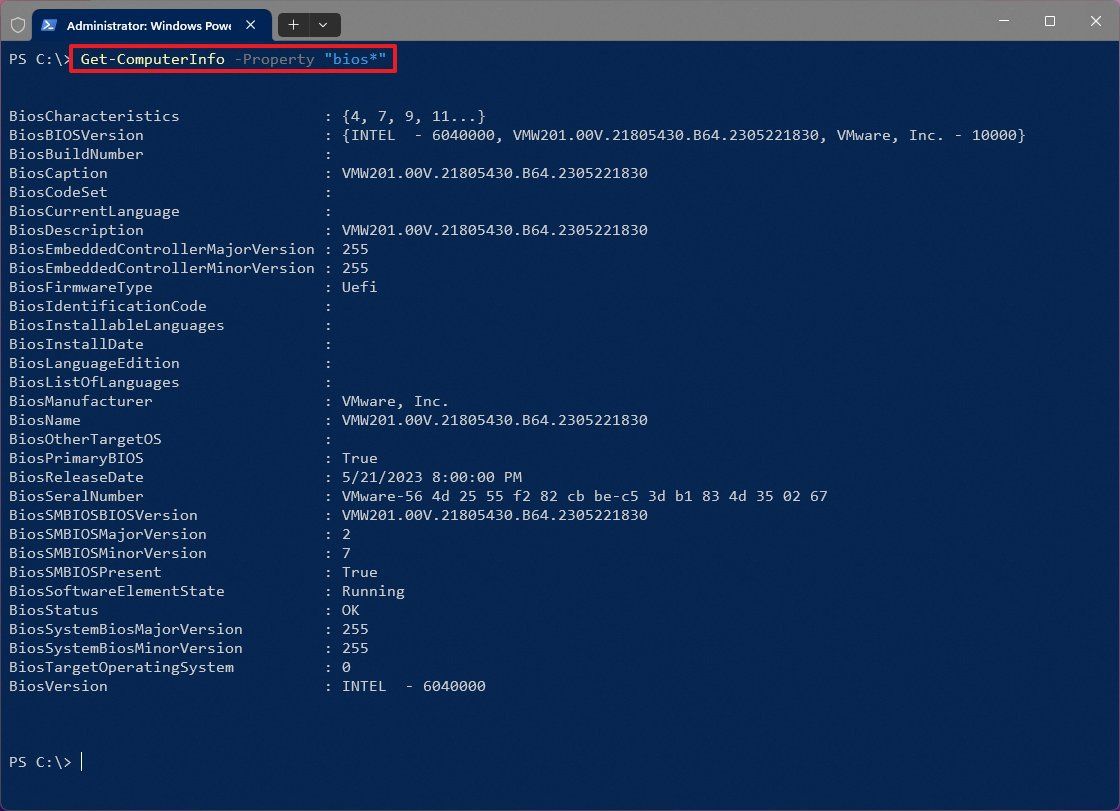Click the blinking cursor at the bottom prompt
This screenshot has width=1120, height=811.
click(x=83, y=761)
